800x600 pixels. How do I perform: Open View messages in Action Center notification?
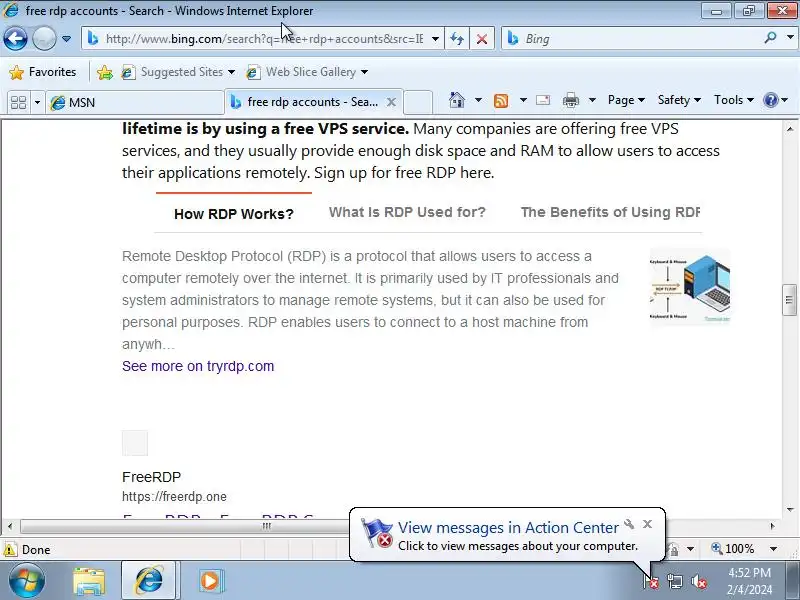coord(508,528)
